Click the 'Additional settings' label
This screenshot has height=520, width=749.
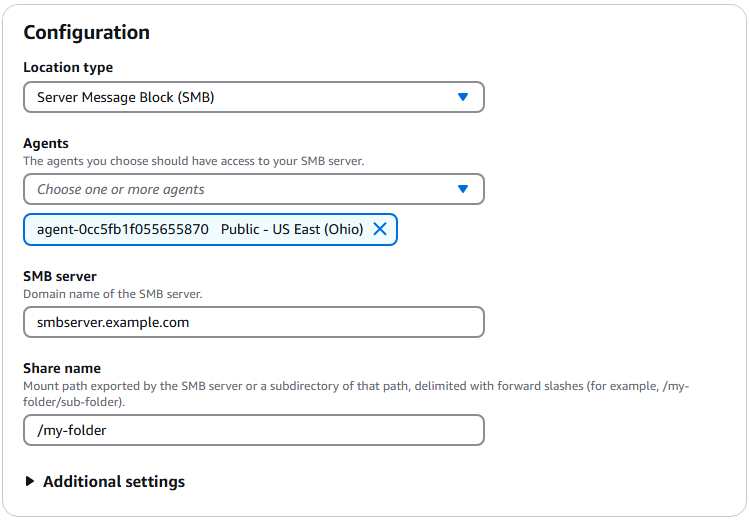114,482
